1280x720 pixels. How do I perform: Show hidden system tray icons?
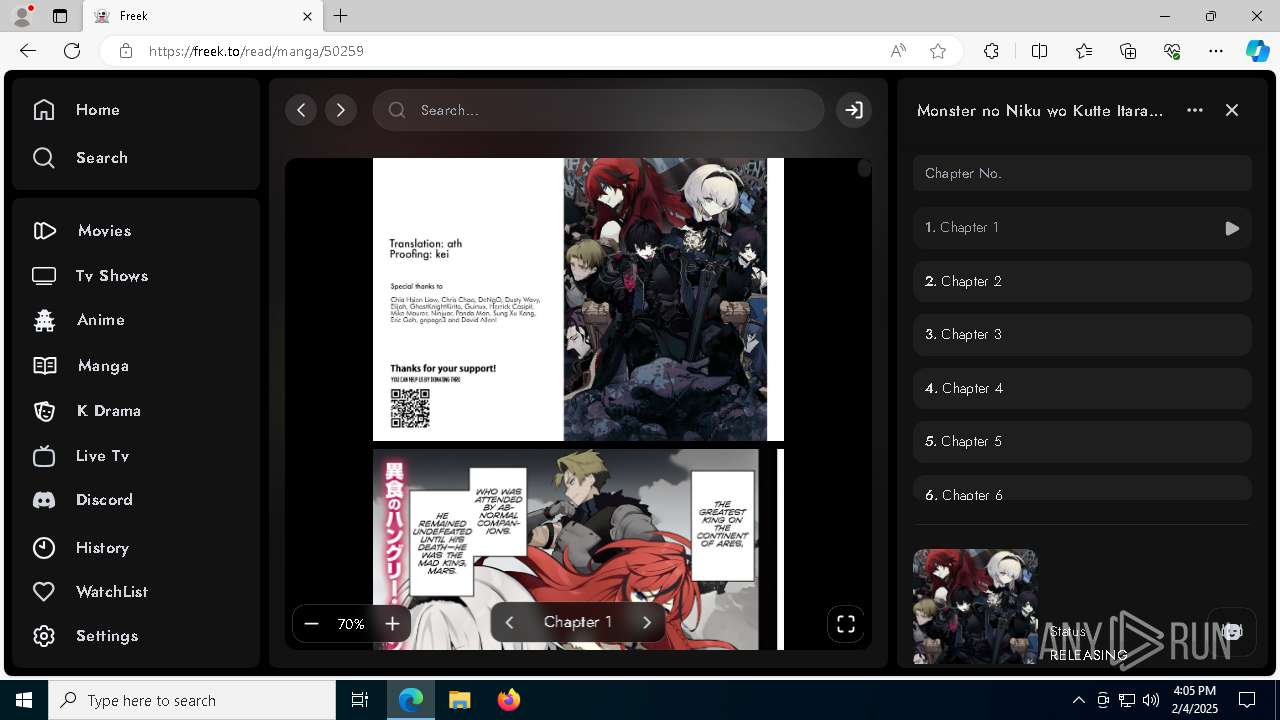1078,700
